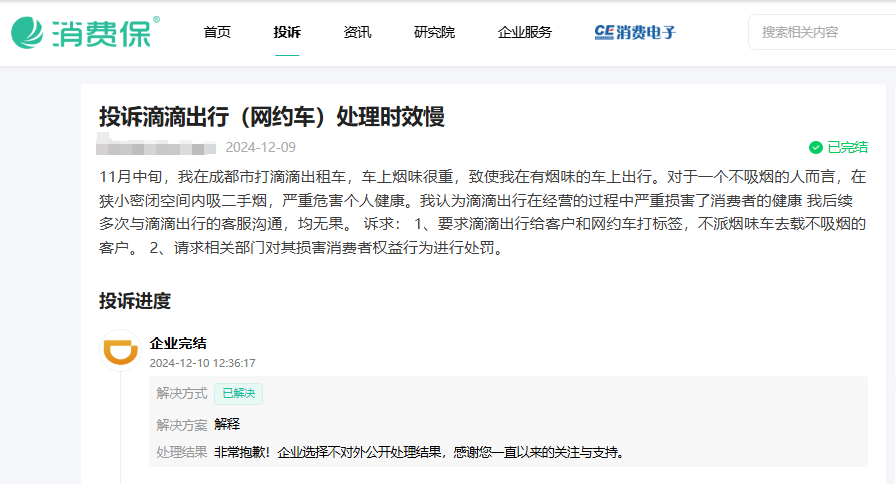The height and width of the screenshot is (484, 896).
Task: Click the 处理结果 label
Action: [x=182, y=452]
